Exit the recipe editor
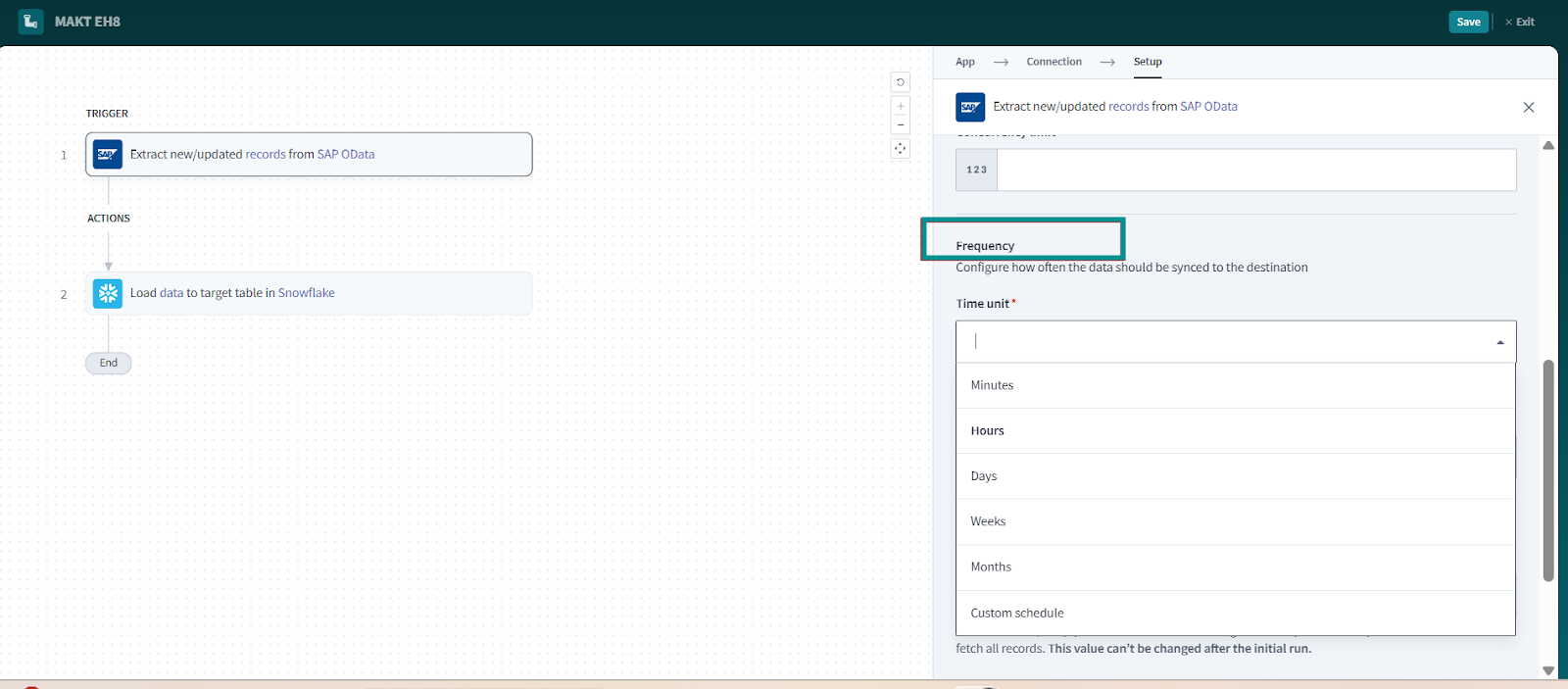This screenshot has width=1568, height=689. point(1520,22)
